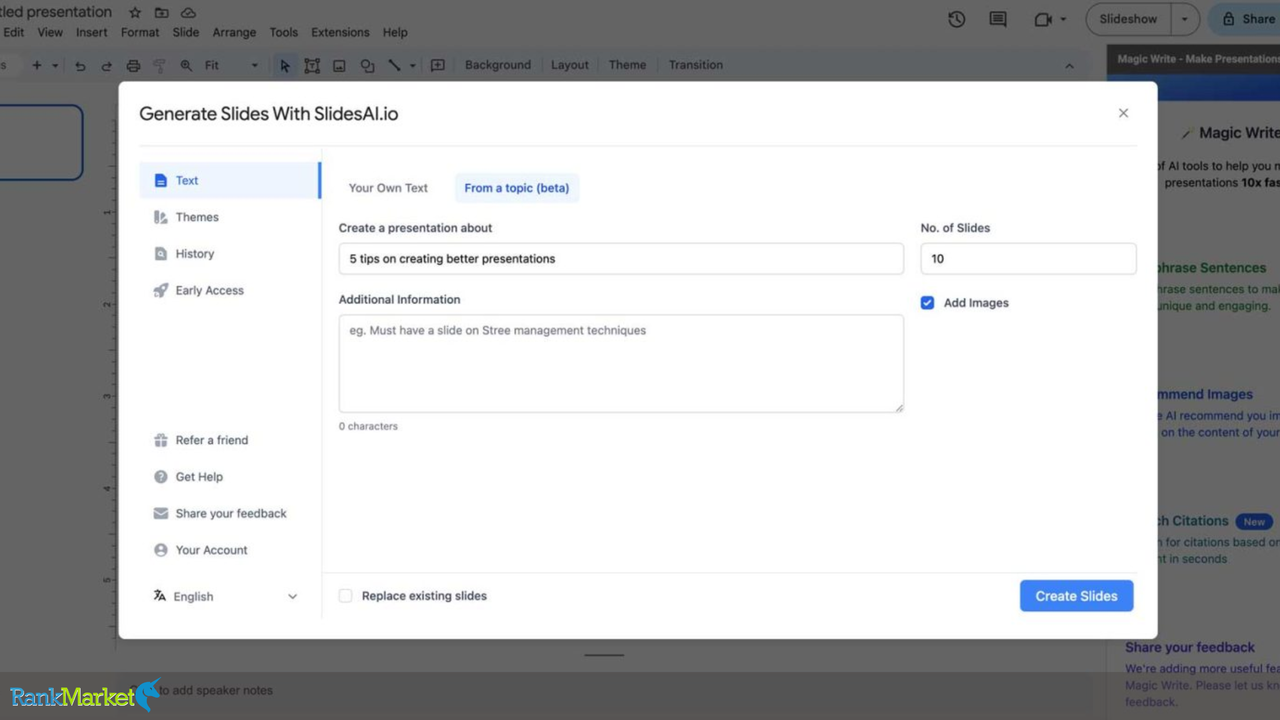Click the No. of Slides field
1280x720 pixels.
pyautogui.click(x=1028, y=259)
